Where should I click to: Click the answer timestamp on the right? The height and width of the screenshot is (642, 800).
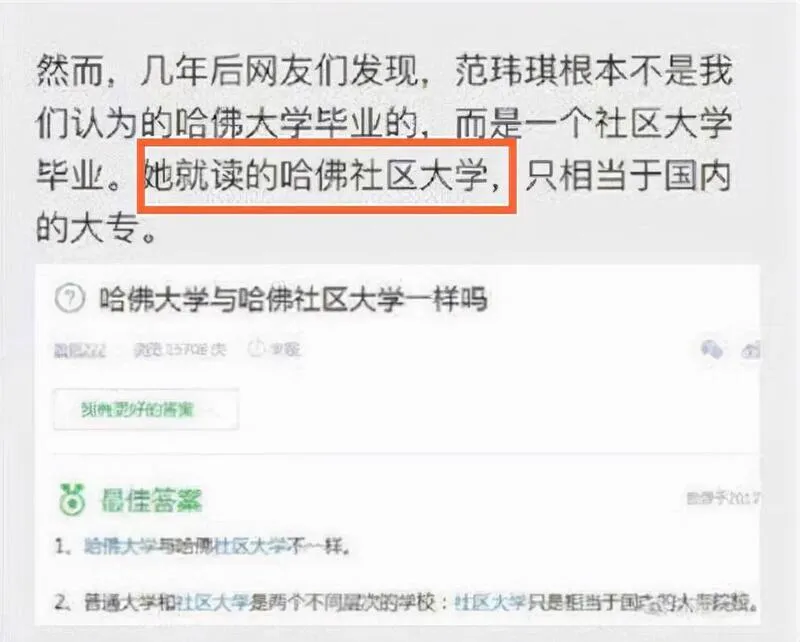(x=722, y=498)
